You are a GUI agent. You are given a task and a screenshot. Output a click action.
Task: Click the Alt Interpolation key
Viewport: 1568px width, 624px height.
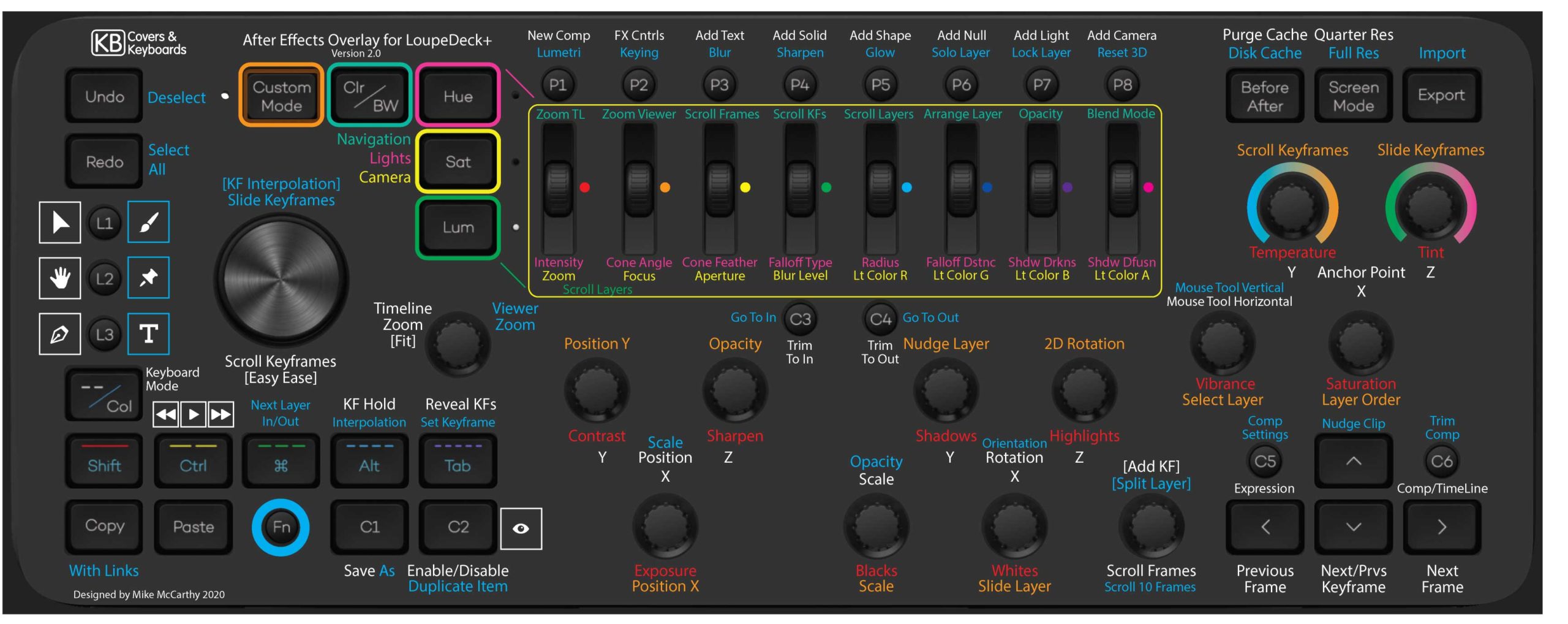point(369,461)
